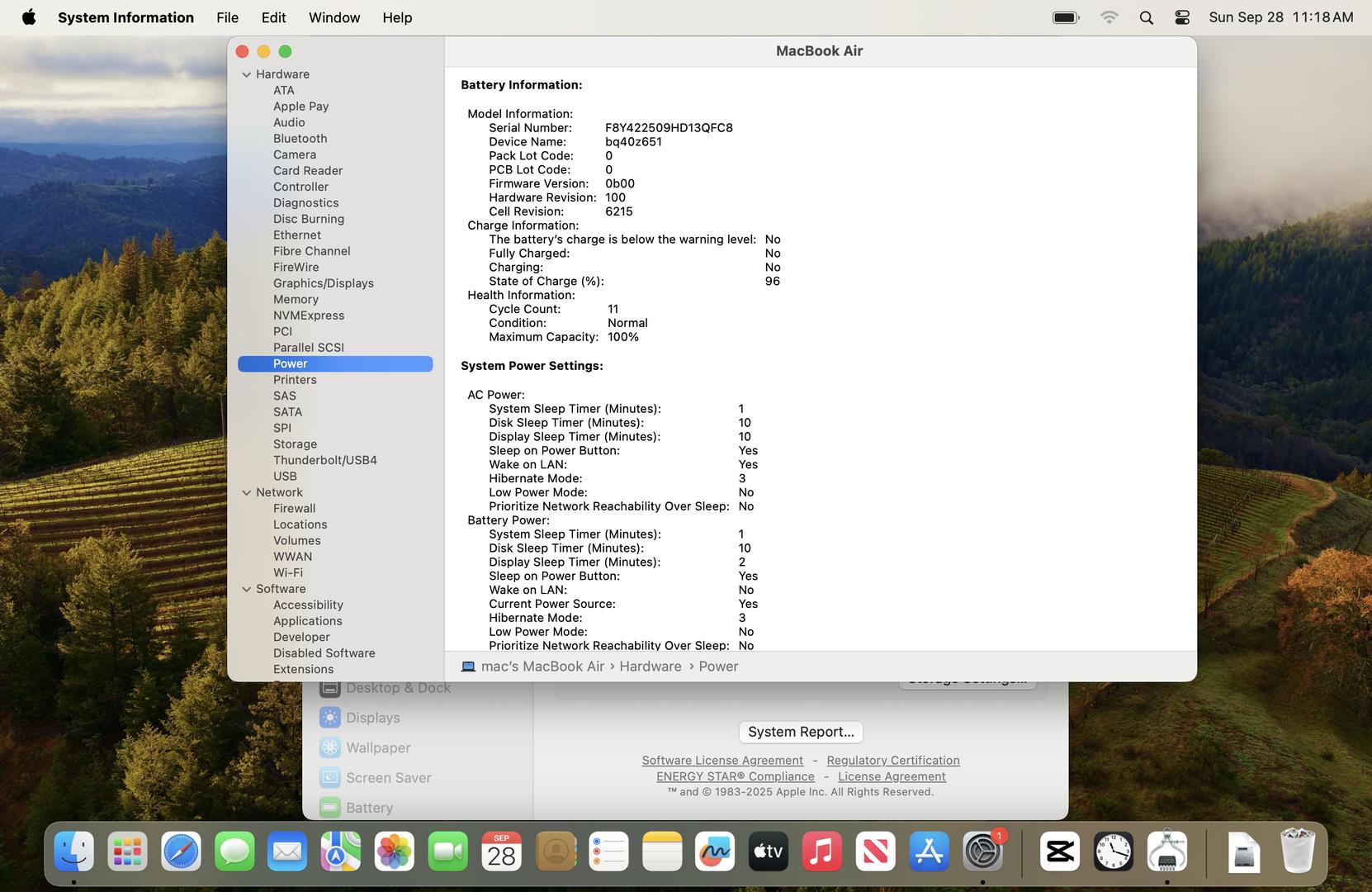This screenshot has height=892, width=1372.
Task: Open System Information chip icon in Dock
Action: click(1167, 852)
